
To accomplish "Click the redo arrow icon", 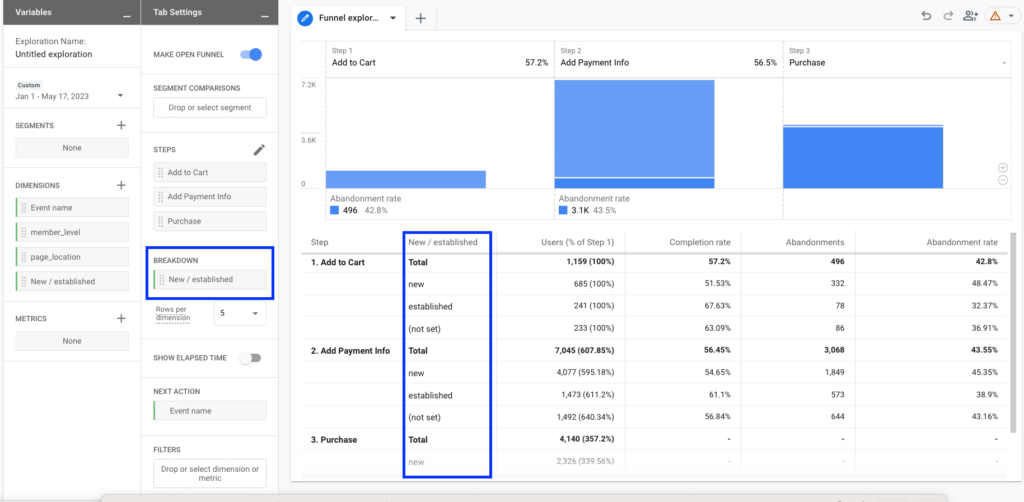I will [946, 15].
